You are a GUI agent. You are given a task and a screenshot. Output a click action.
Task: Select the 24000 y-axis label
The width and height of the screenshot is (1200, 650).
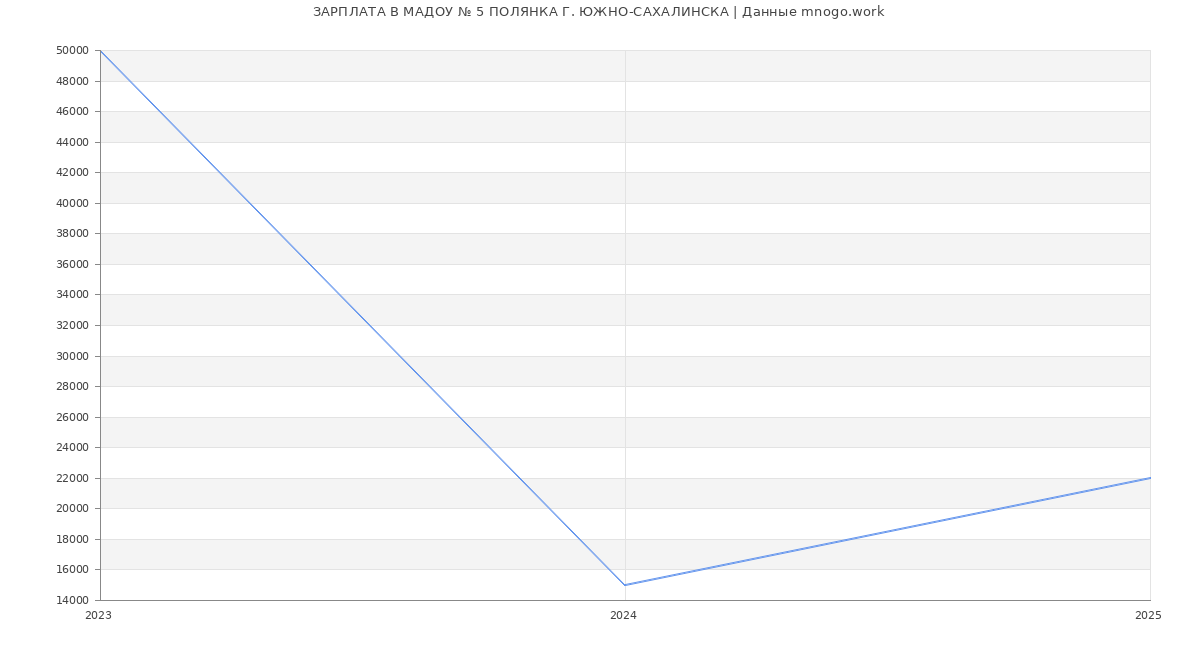tap(72, 447)
